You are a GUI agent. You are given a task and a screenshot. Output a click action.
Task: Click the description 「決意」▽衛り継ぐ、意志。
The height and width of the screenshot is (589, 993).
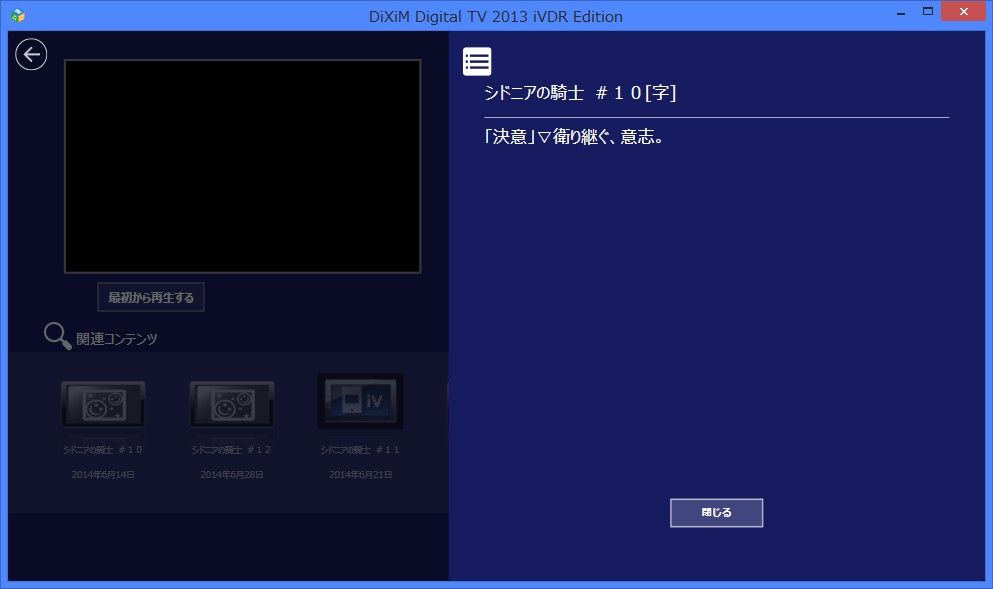[573, 136]
